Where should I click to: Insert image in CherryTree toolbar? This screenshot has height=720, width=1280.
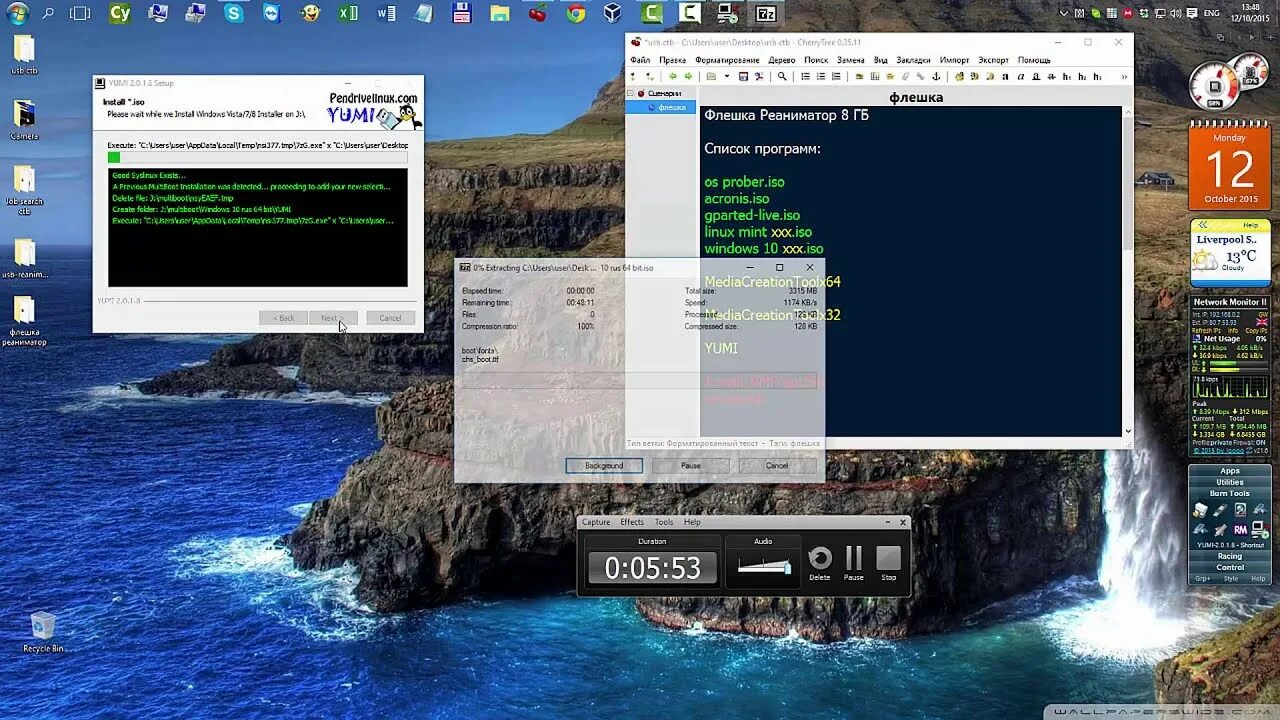click(x=859, y=76)
